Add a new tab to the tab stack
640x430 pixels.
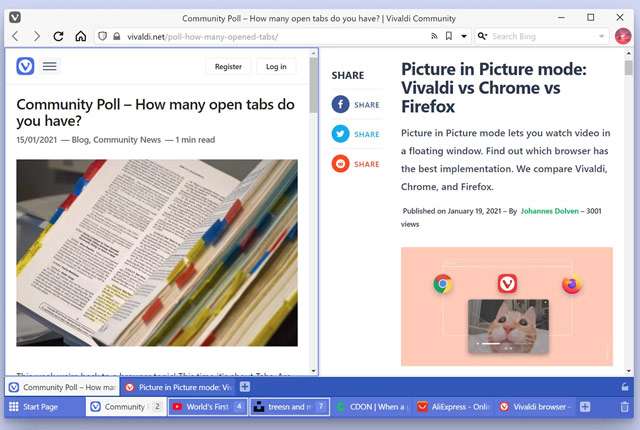tap(244, 386)
